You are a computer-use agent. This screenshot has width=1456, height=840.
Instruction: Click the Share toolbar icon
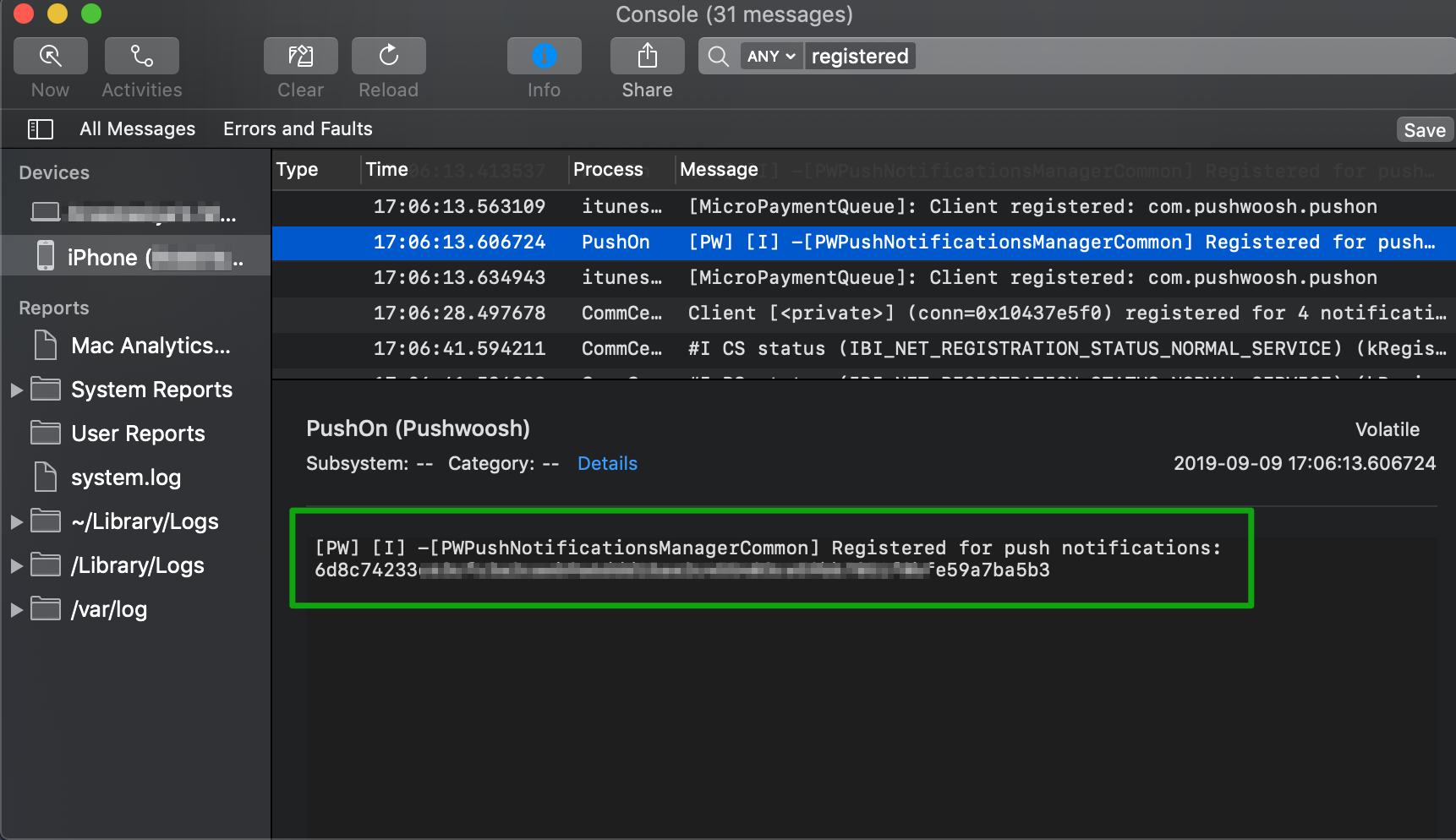(x=647, y=56)
